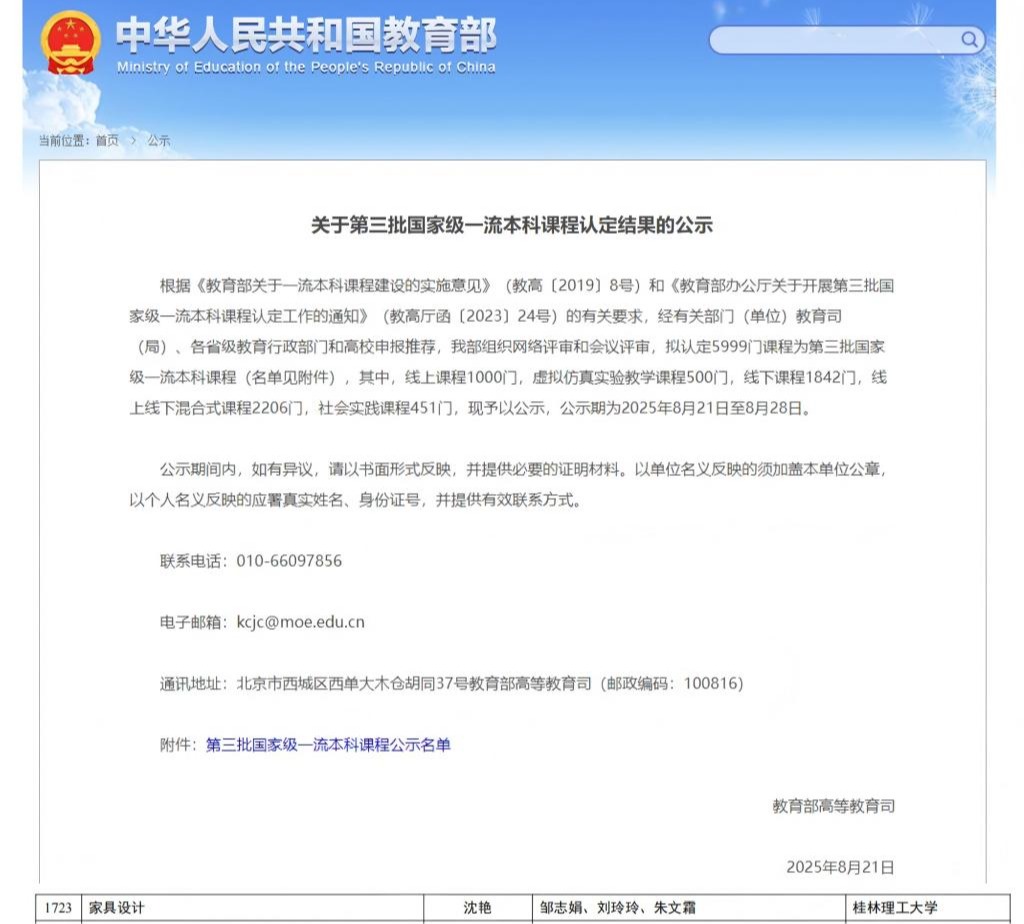The height and width of the screenshot is (924, 1024).
Task: Click the breadcrumb arrow separator
Action: tap(133, 141)
